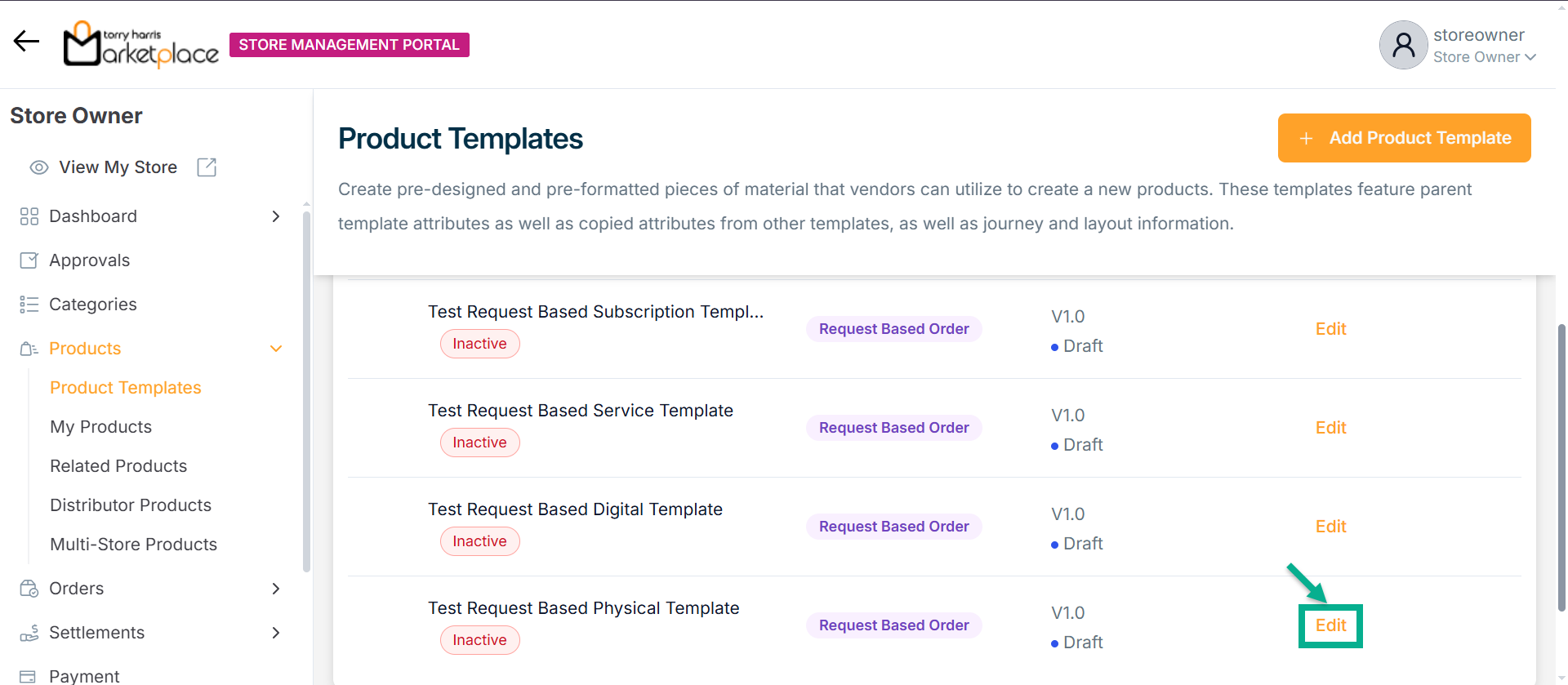Click the page vertical scrollbar
The image size is (1568, 685).
pos(1561,465)
